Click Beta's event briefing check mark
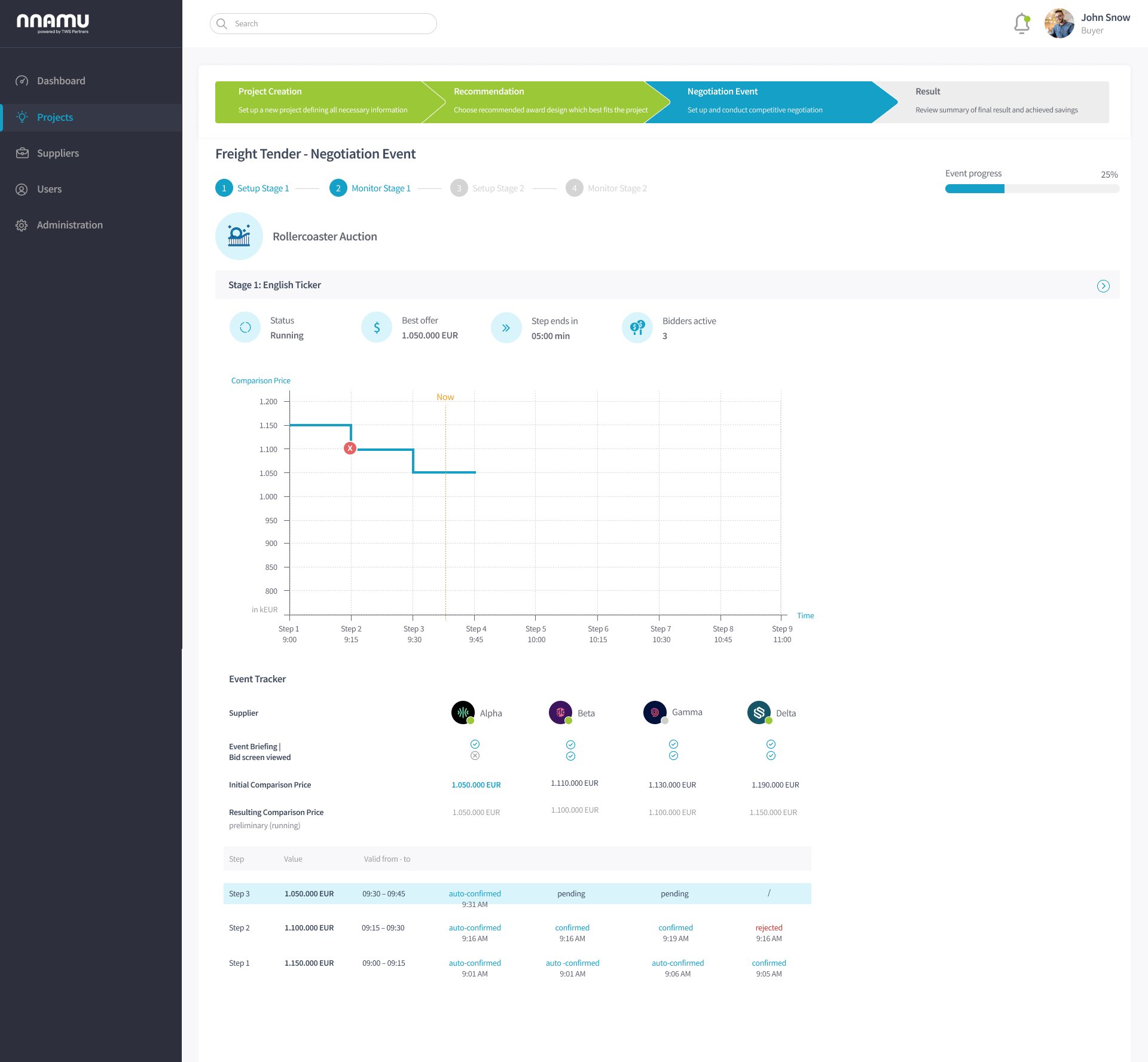 coord(570,744)
